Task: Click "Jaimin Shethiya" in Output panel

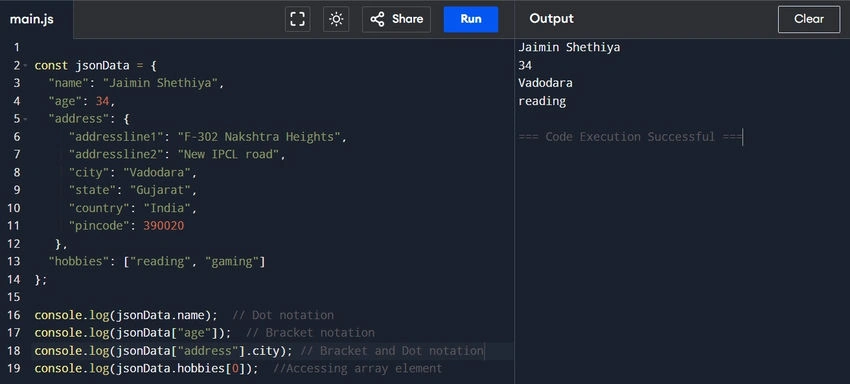Action: click(569, 48)
